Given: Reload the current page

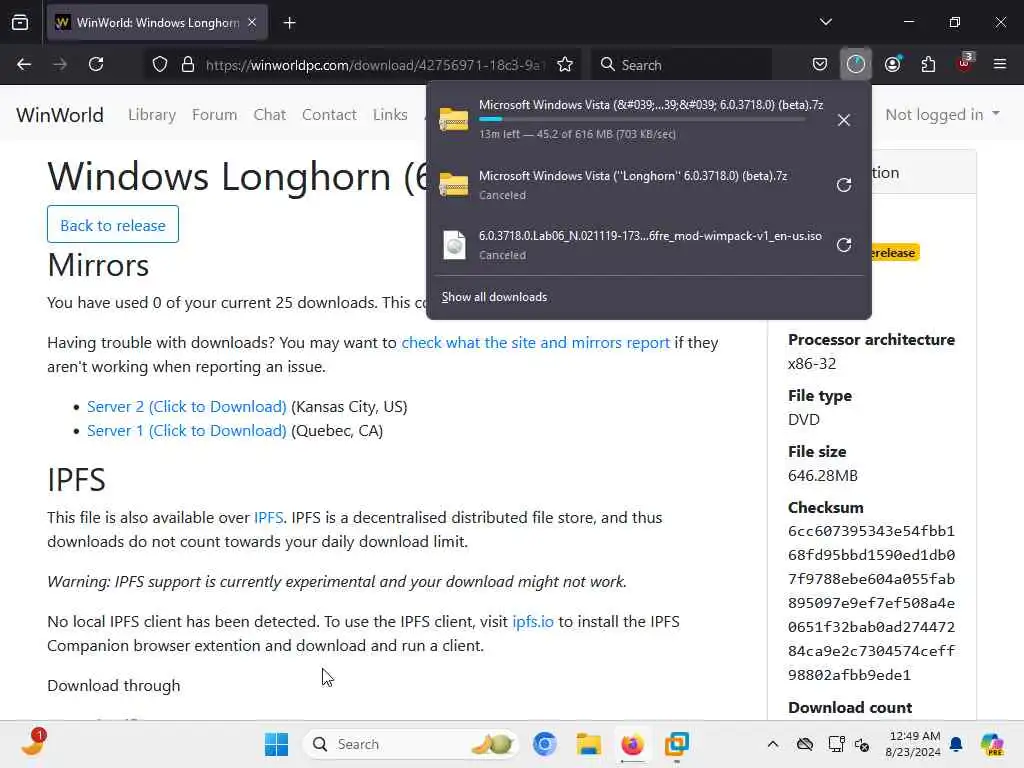Looking at the screenshot, I should tap(96, 65).
